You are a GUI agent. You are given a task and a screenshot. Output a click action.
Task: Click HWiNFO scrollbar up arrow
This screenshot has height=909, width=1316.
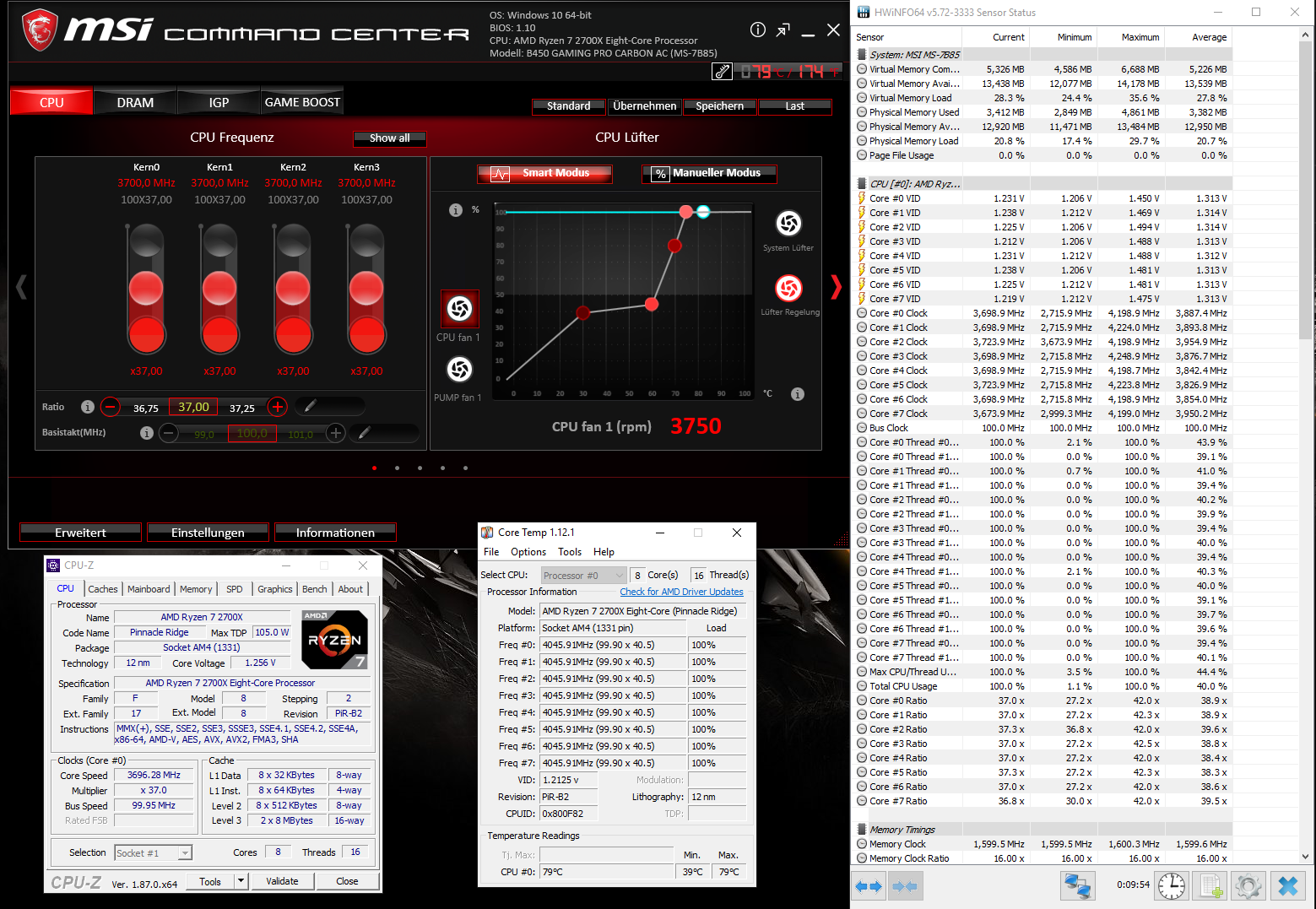(1306, 35)
